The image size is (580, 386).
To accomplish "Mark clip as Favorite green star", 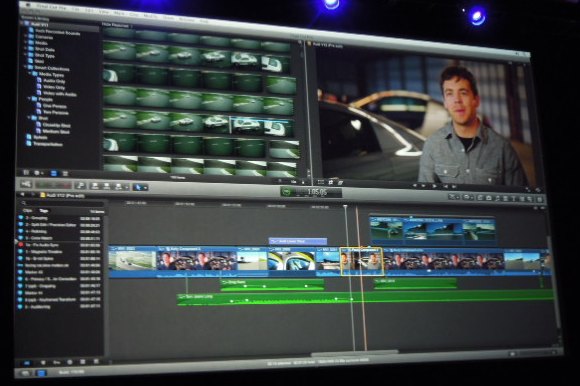I will tap(42, 184).
